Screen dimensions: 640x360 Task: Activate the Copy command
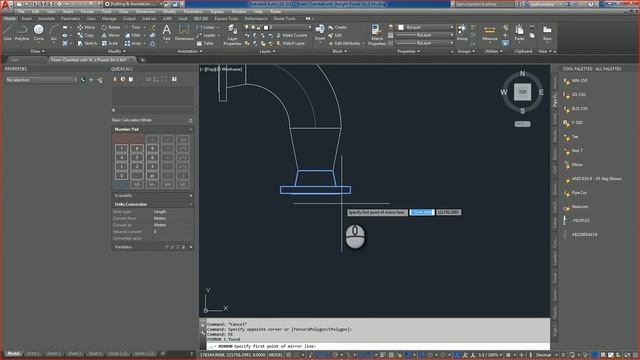point(86,36)
